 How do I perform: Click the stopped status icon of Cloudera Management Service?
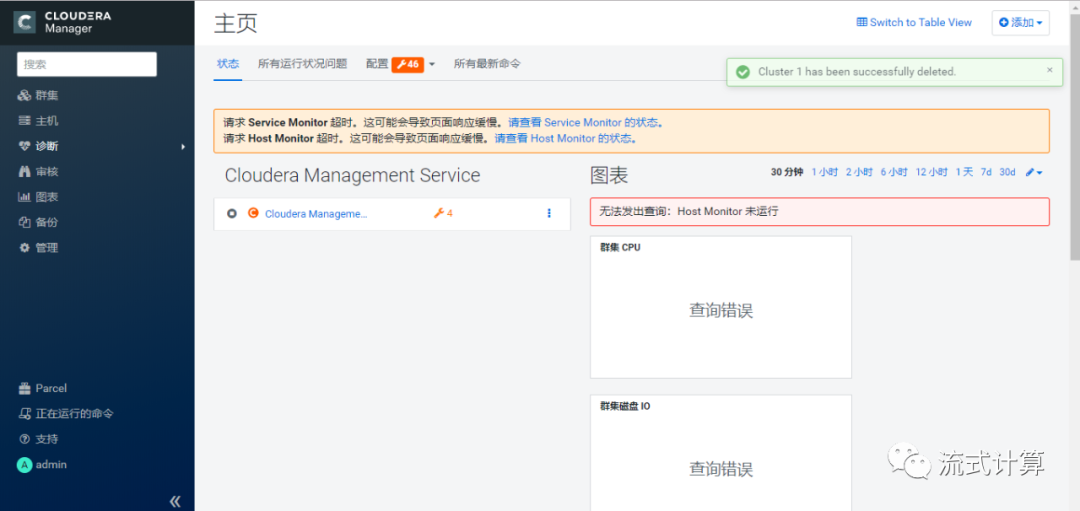coord(232,213)
